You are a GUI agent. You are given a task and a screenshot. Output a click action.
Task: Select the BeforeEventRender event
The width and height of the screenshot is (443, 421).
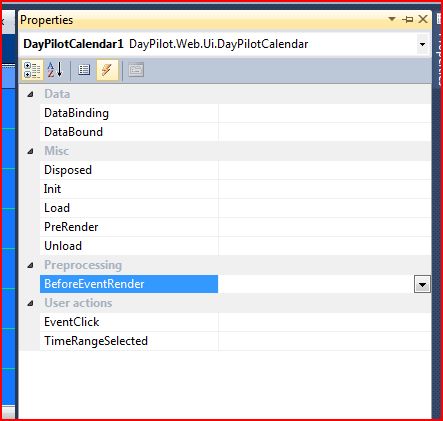pyautogui.click(x=129, y=284)
